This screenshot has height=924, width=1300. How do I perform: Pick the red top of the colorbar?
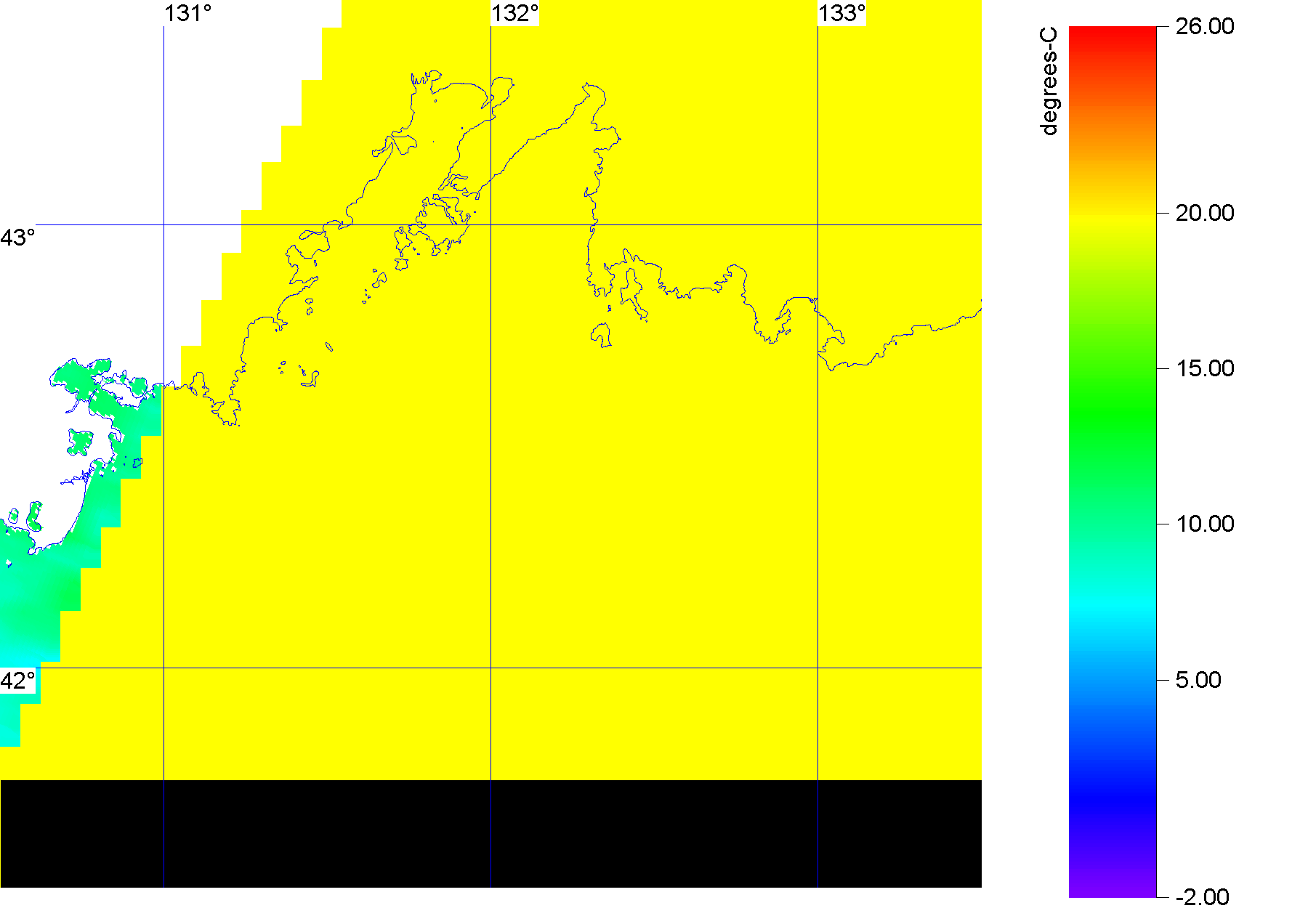coord(1113,33)
